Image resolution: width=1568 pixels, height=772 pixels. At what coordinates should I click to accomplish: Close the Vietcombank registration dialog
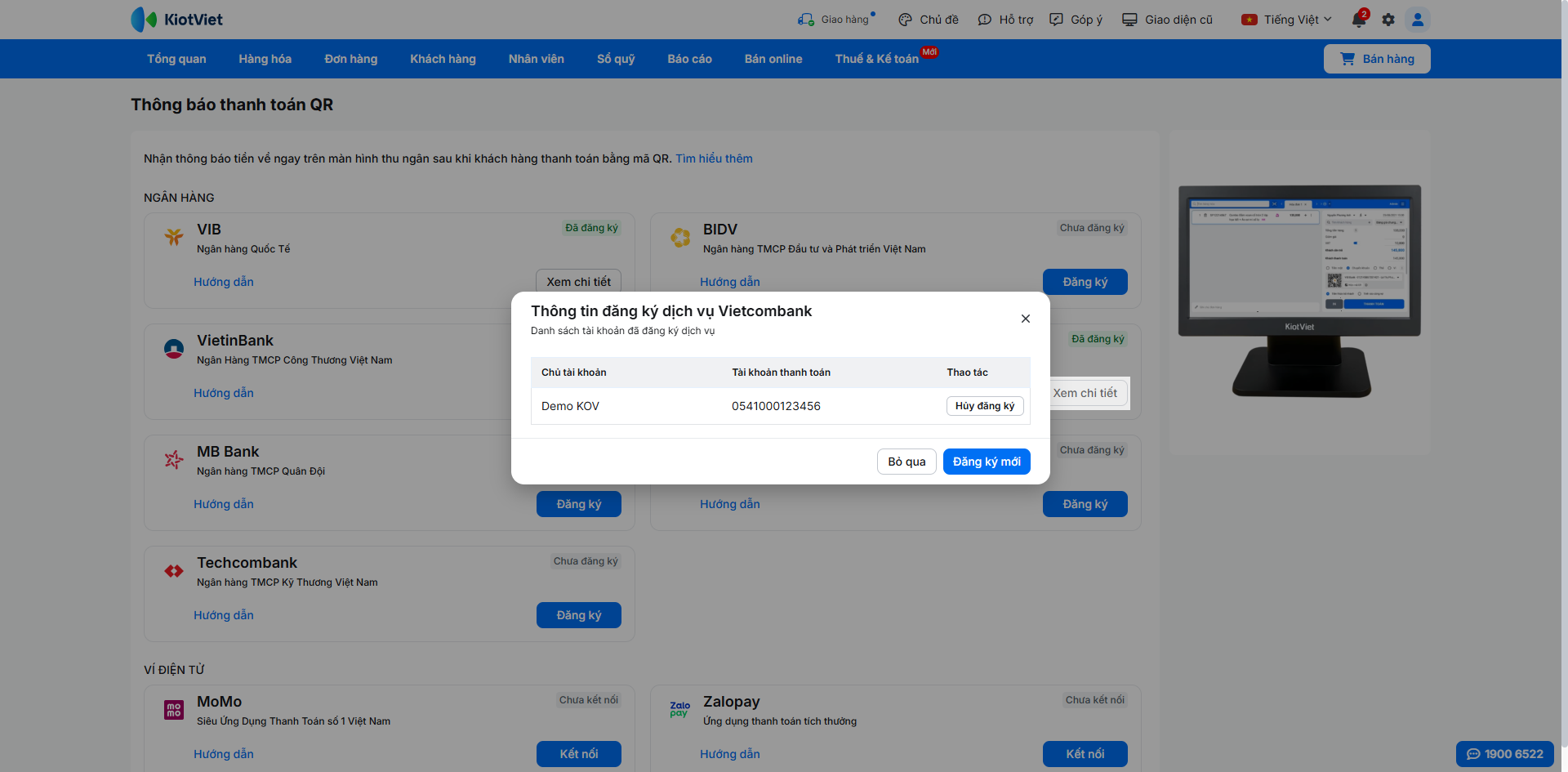click(x=1026, y=319)
